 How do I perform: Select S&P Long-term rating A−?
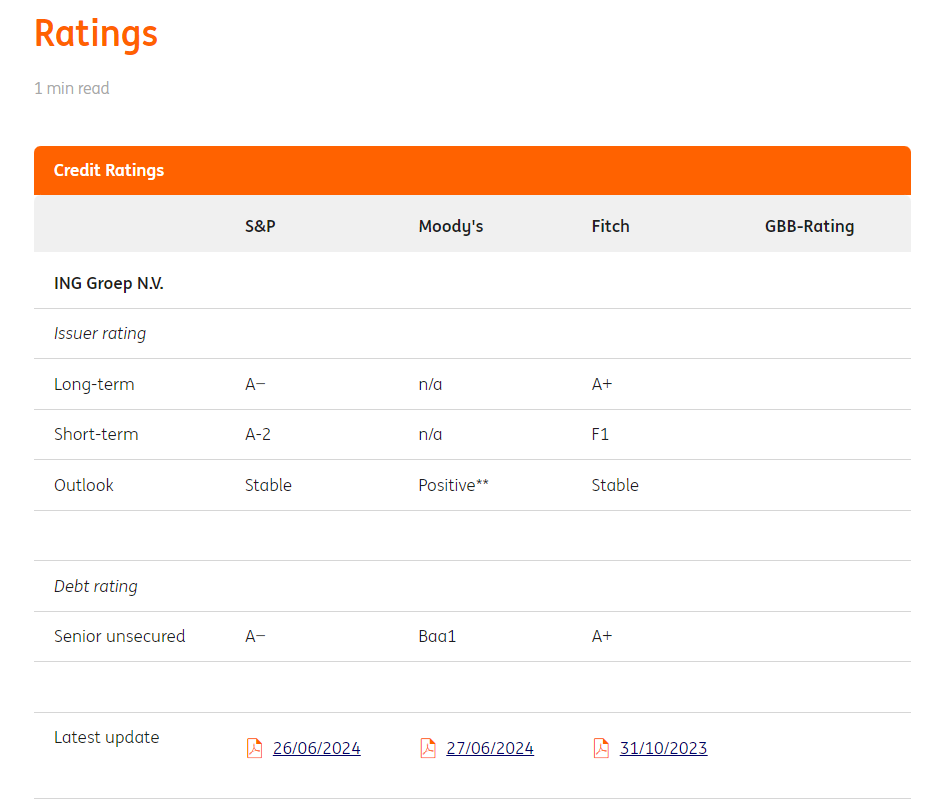(255, 385)
